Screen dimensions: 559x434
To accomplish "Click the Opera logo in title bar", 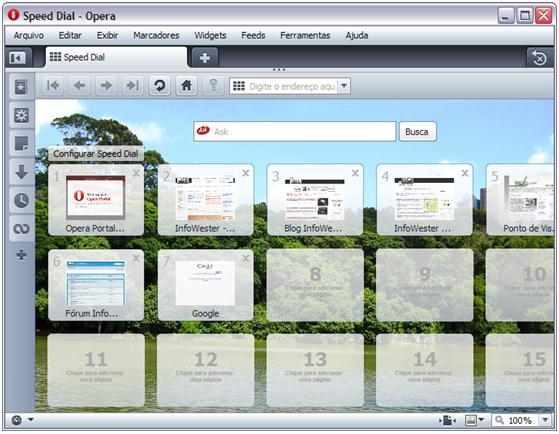I will pos(13,15).
